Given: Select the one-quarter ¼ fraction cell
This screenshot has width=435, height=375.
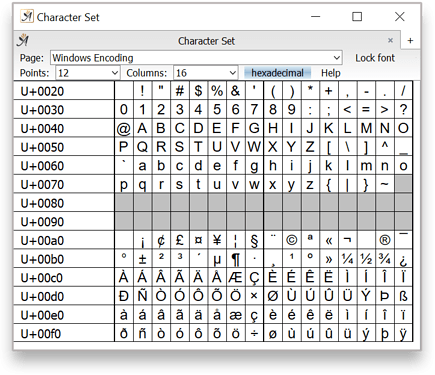Looking at the screenshot, I should pos(348,259).
